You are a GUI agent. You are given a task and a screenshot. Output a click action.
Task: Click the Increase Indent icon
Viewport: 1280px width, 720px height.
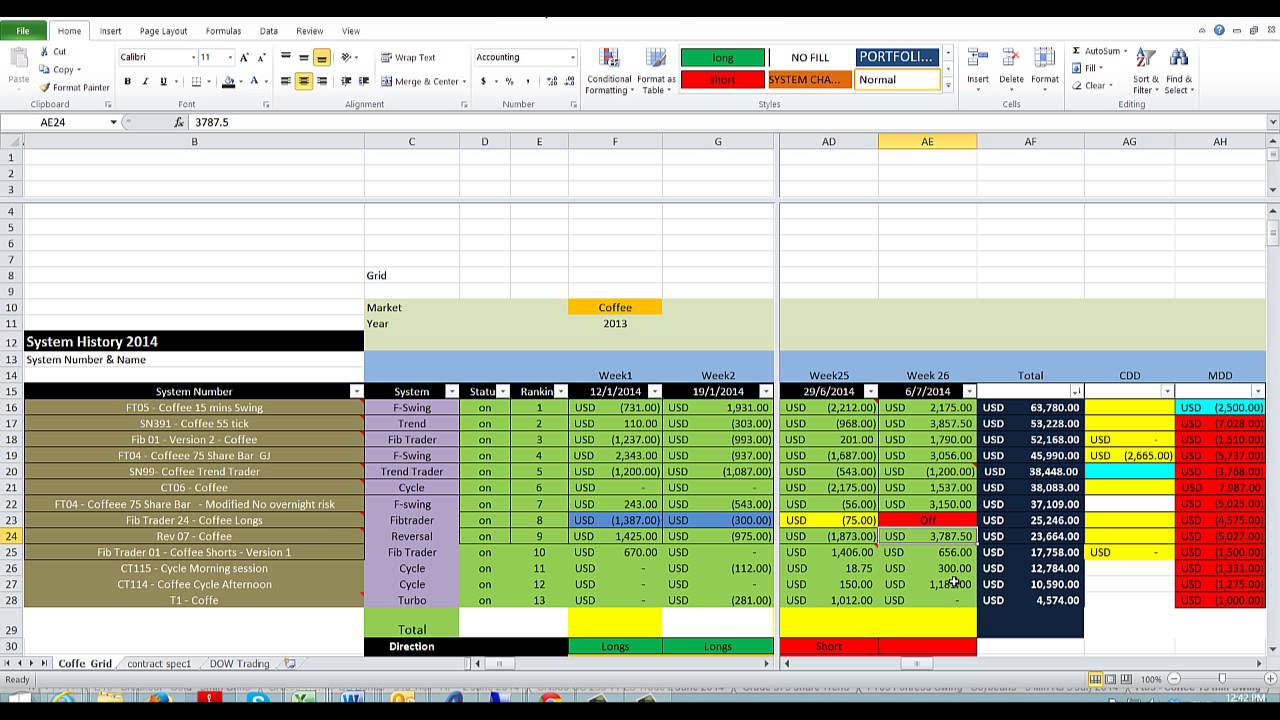[x=364, y=81]
